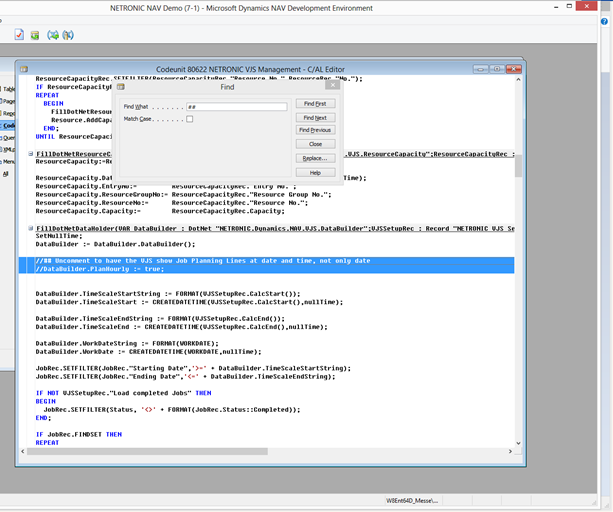Select the Codeunit item in Object Designer
Image resolution: width=613 pixels, height=512 pixels.
8,125
